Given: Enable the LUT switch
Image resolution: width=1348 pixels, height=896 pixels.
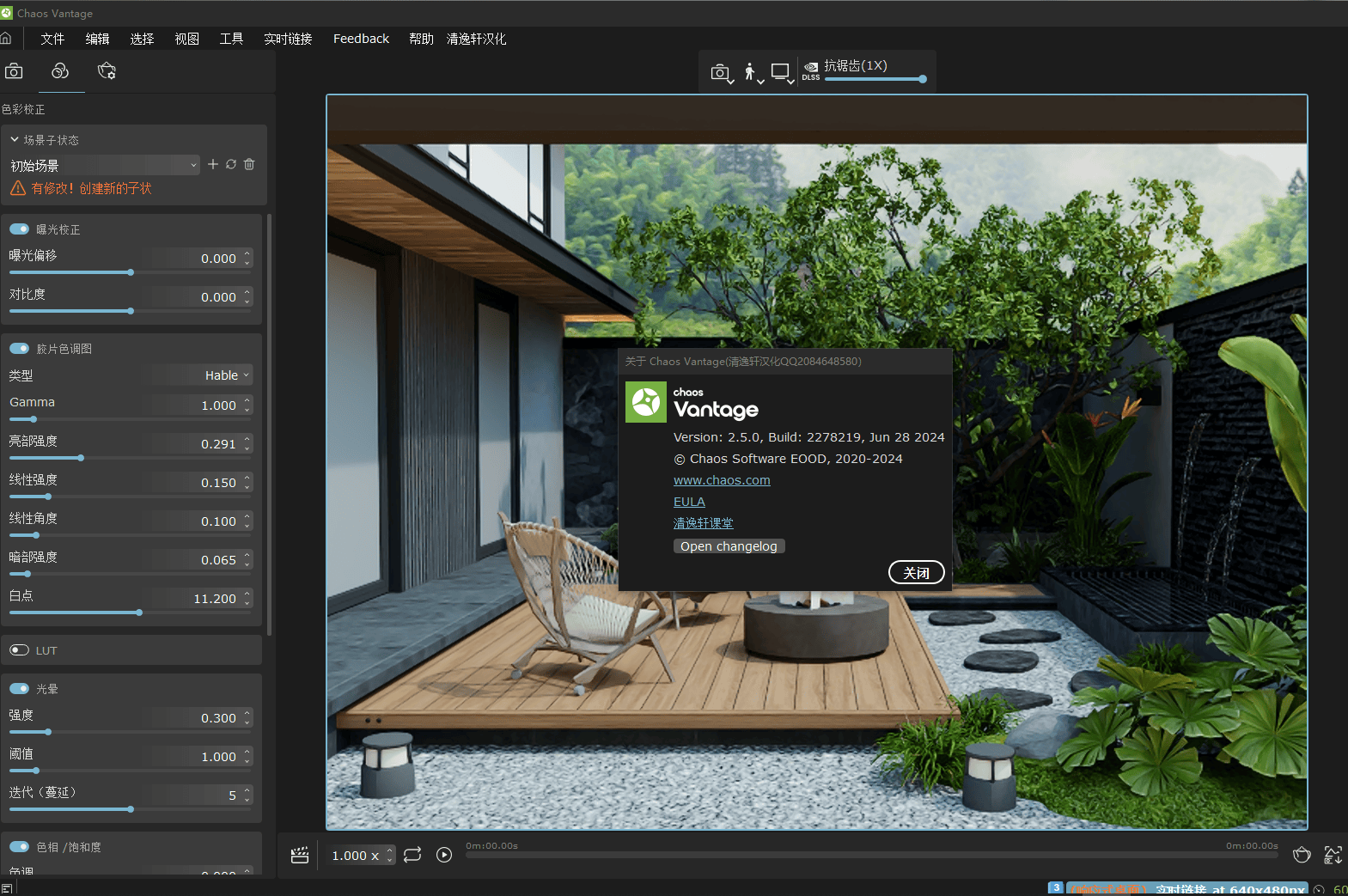Looking at the screenshot, I should (x=19, y=650).
